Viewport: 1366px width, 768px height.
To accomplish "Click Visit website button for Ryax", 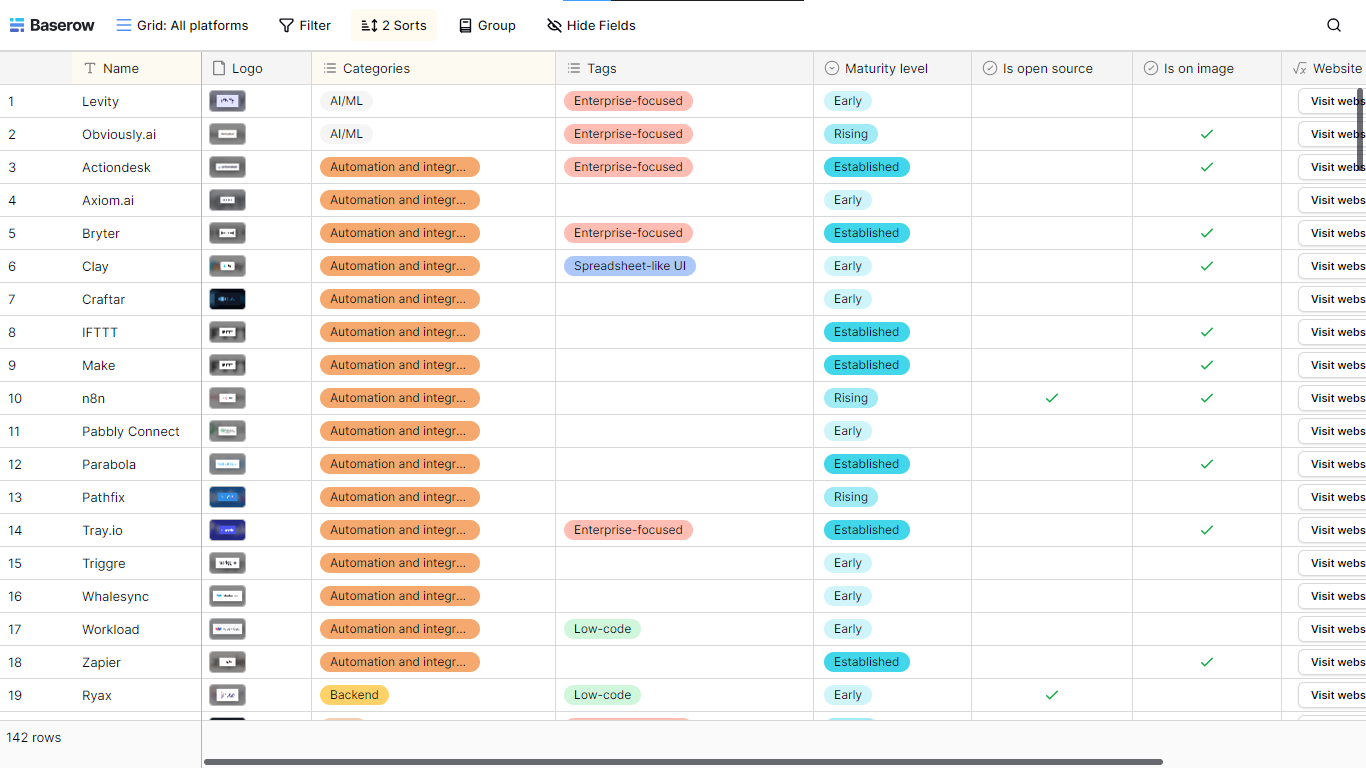I will [x=1332, y=695].
